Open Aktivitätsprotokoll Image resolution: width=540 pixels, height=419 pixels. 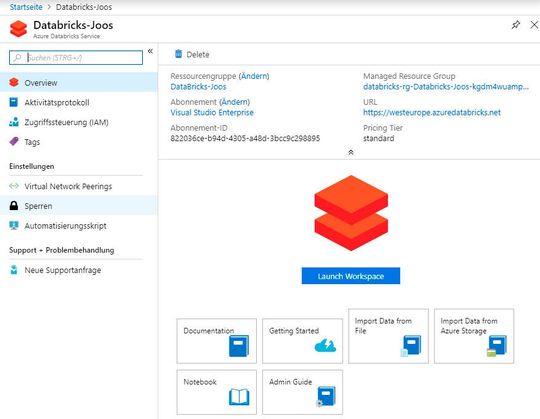pyautogui.click(x=79, y=103)
